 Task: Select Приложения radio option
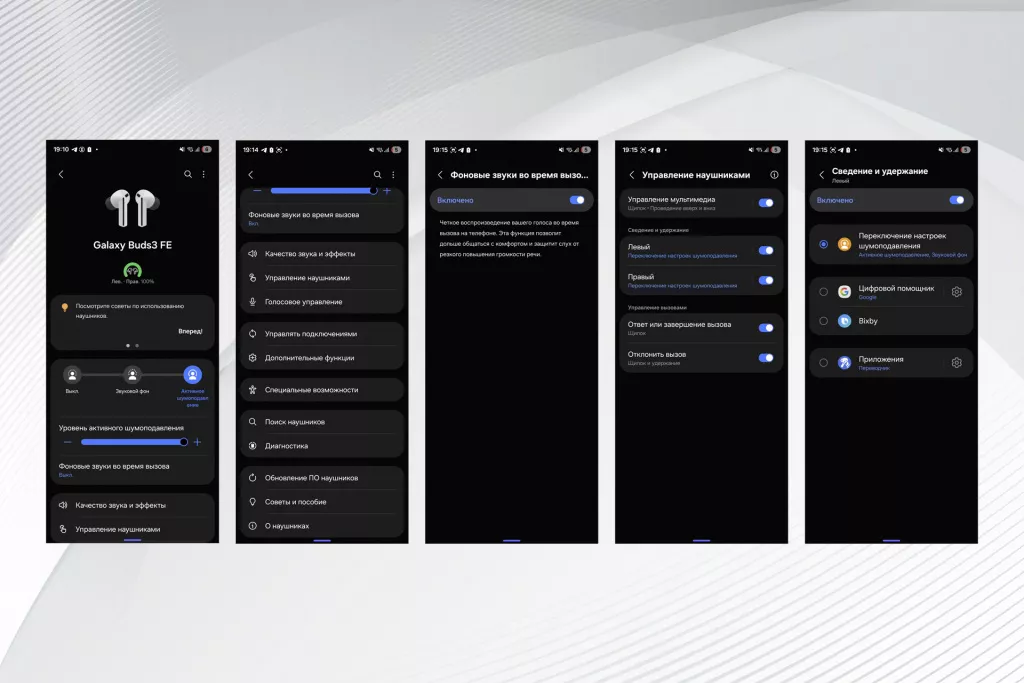tap(824, 362)
